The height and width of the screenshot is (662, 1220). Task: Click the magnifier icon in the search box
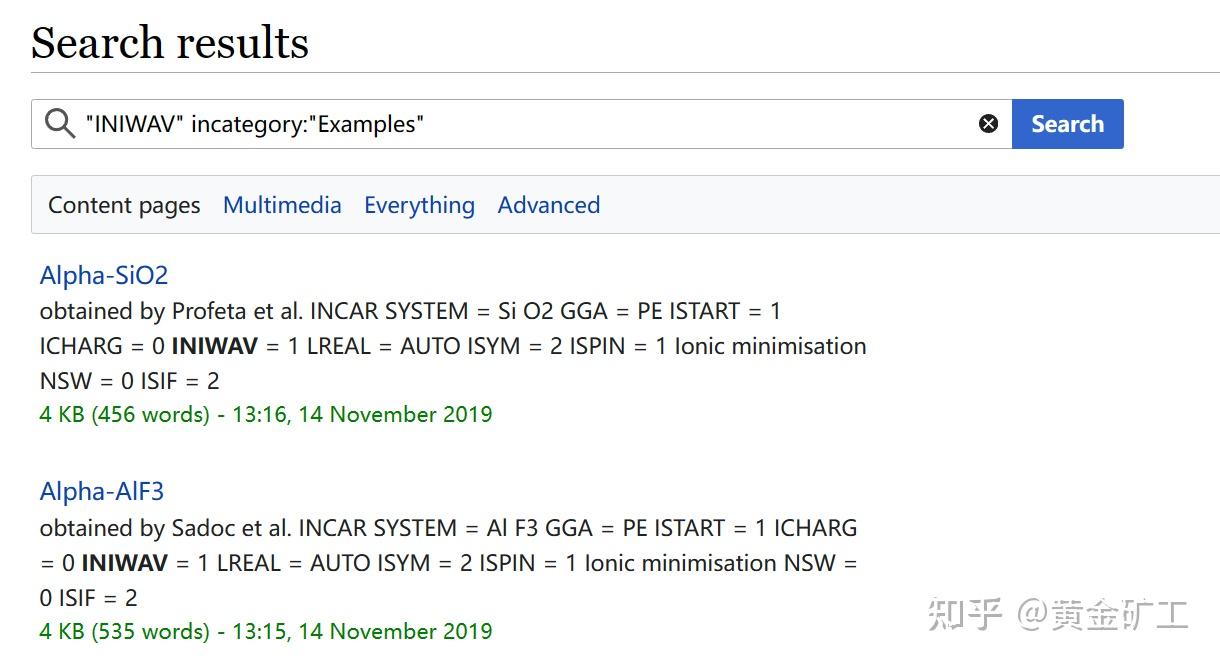pyautogui.click(x=60, y=124)
